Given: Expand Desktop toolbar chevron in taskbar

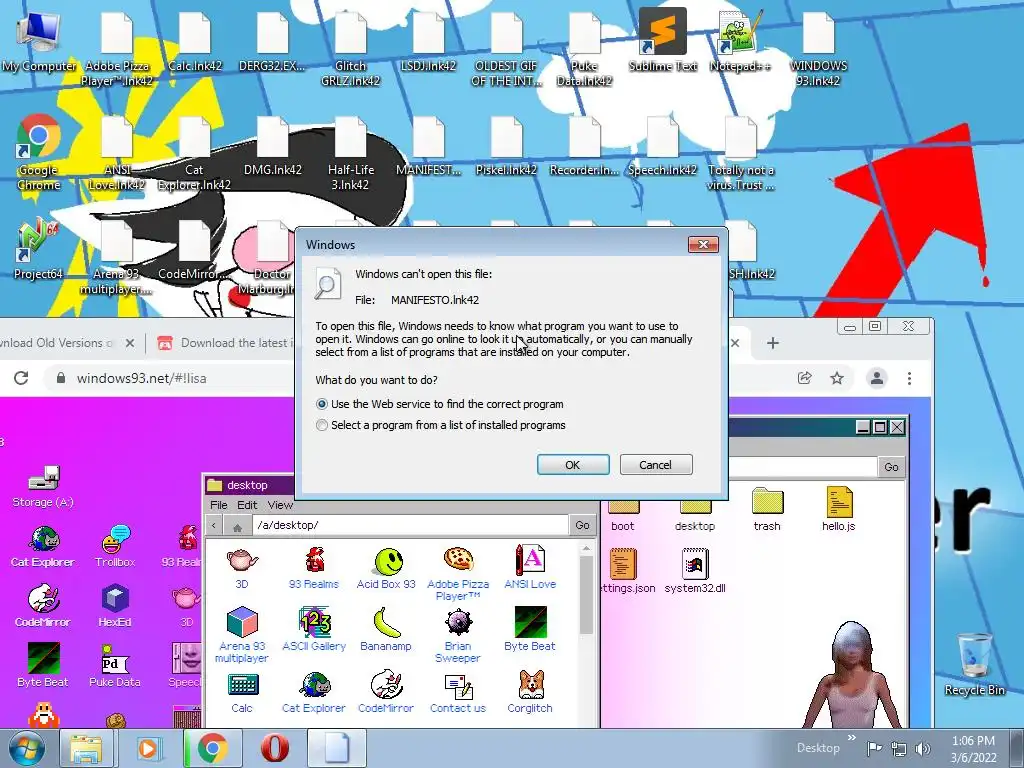Looking at the screenshot, I should pyautogui.click(x=852, y=738).
